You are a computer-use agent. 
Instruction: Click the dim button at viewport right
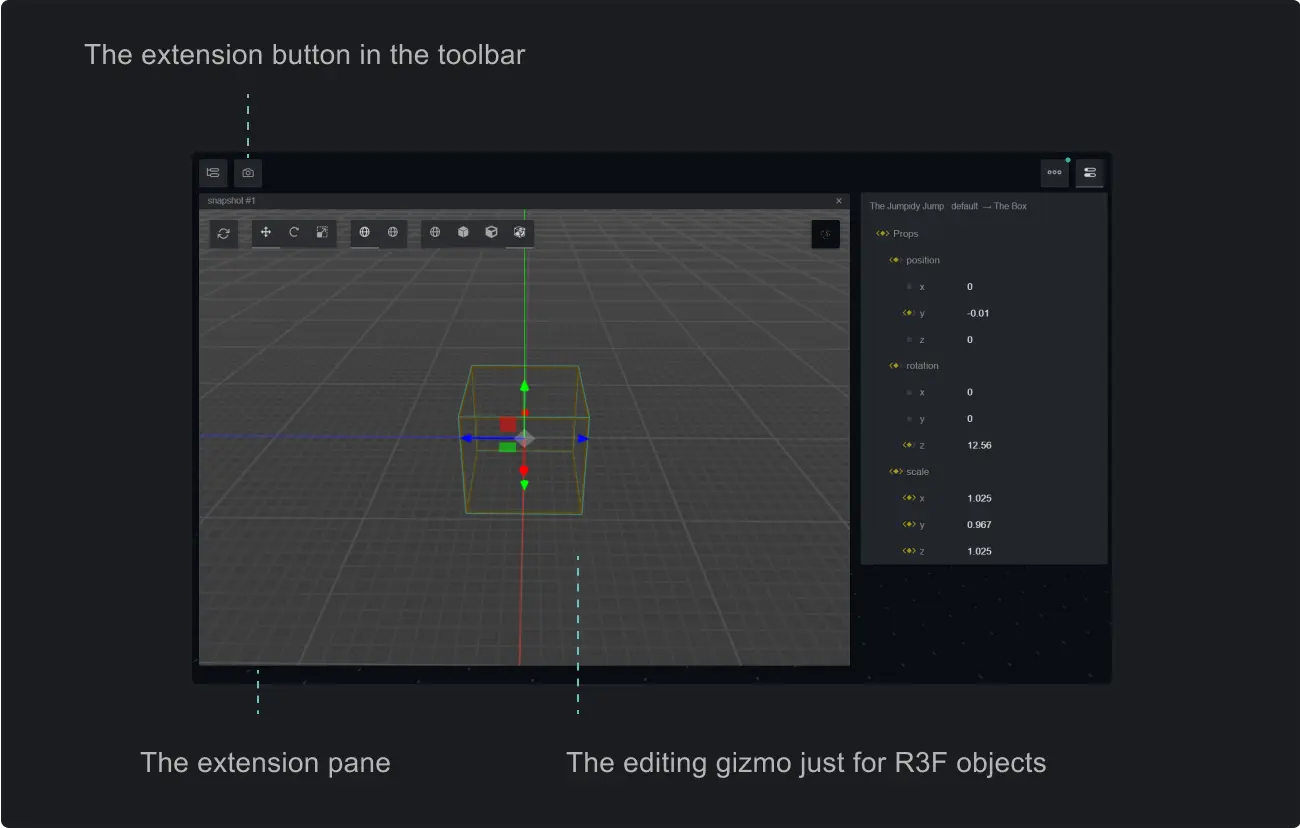[x=825, y=234]
